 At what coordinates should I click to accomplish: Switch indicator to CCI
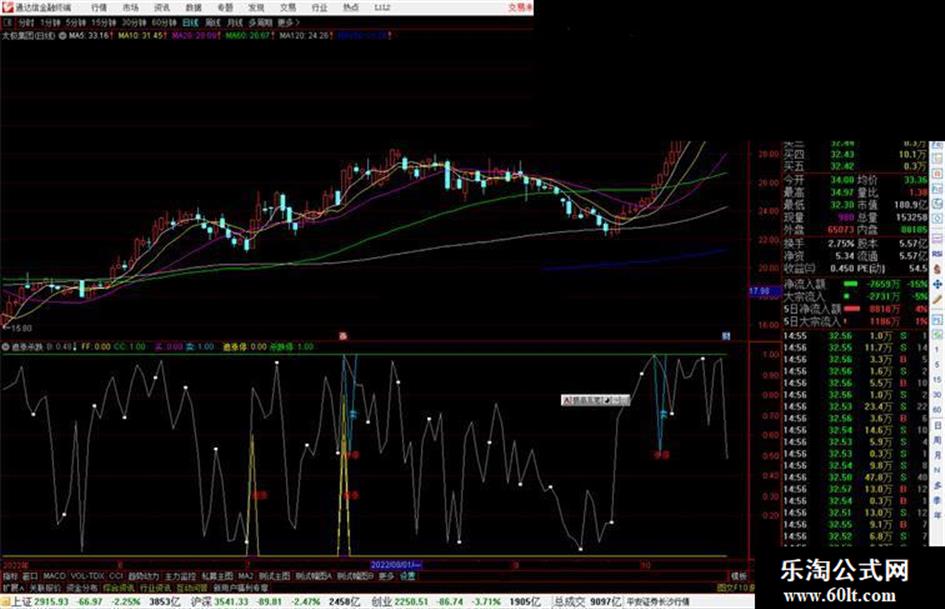(116, 576)
